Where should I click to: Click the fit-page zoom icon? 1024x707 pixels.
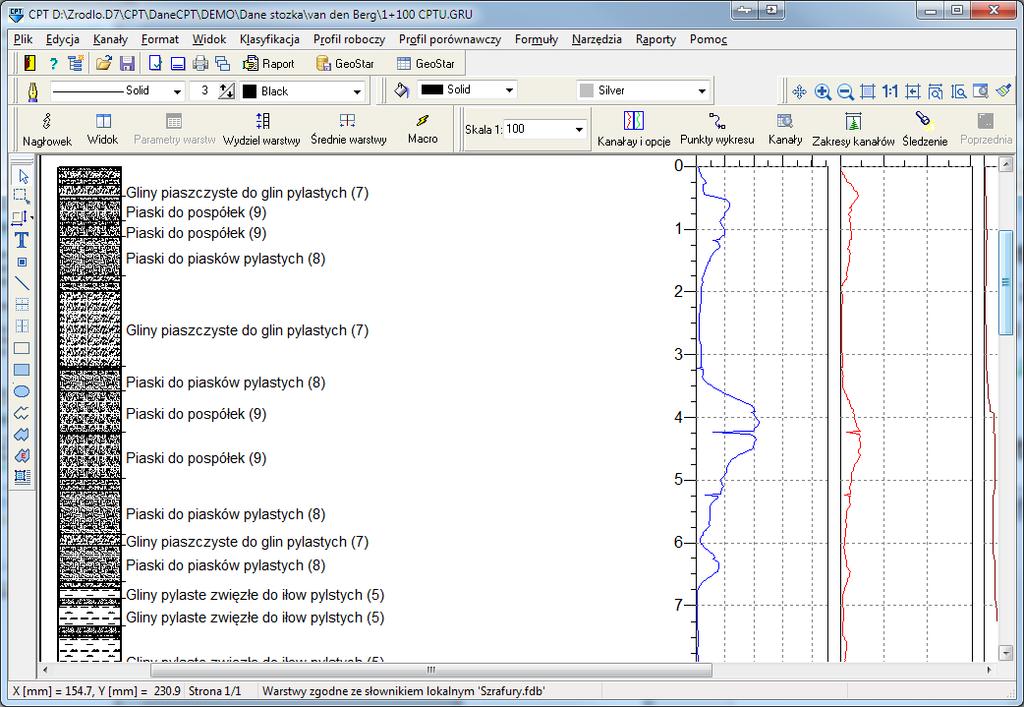[867, 91]
